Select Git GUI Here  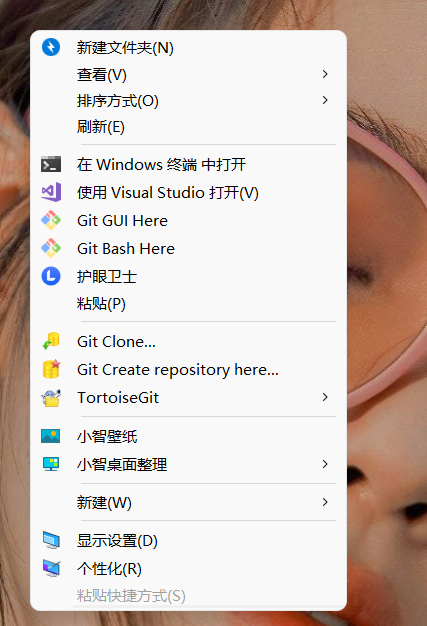point(188,220)
